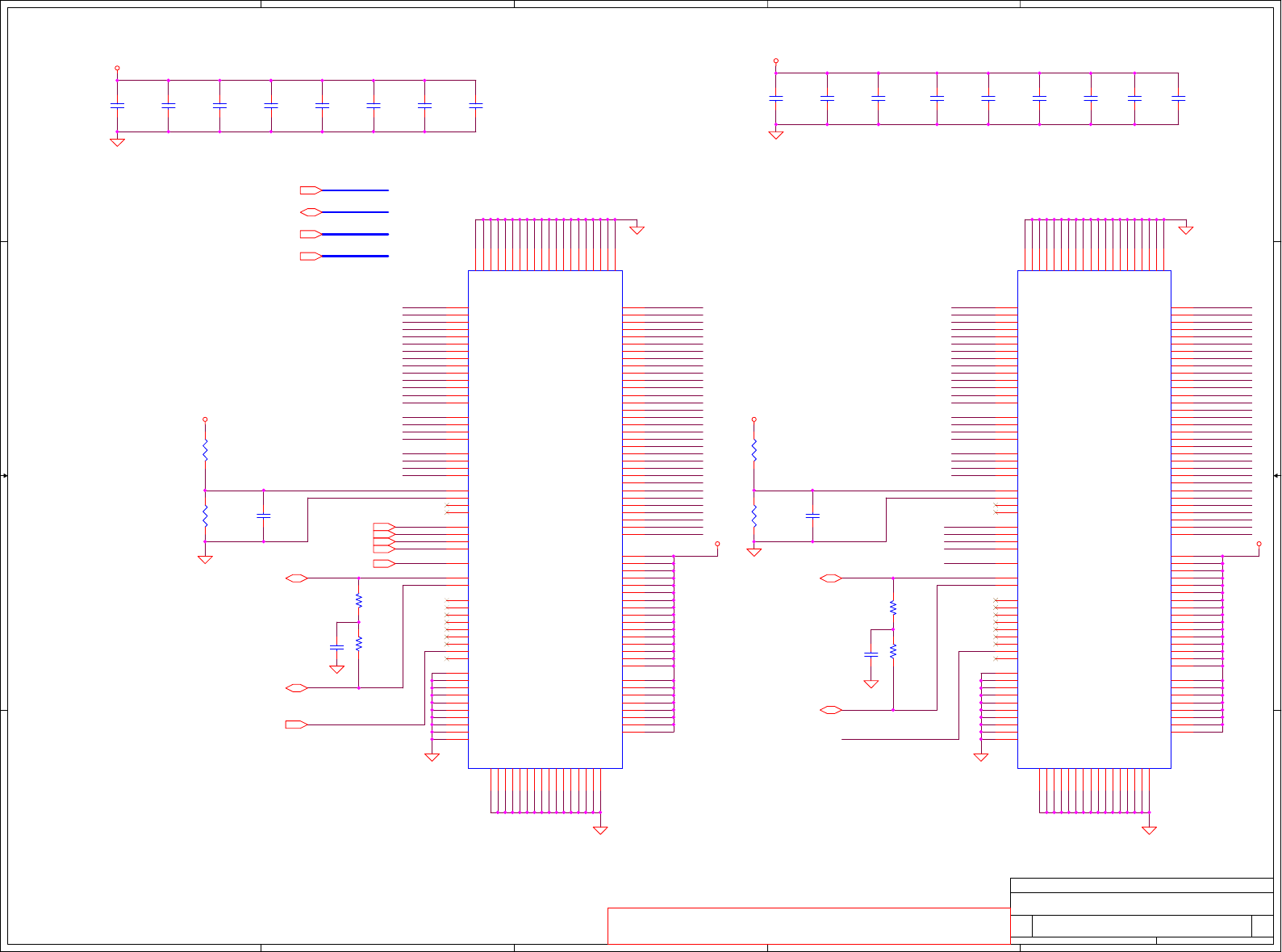Select capacitor beside right divider lower resistor
Screen dimensions: 1282x952
tap(812, 516)
